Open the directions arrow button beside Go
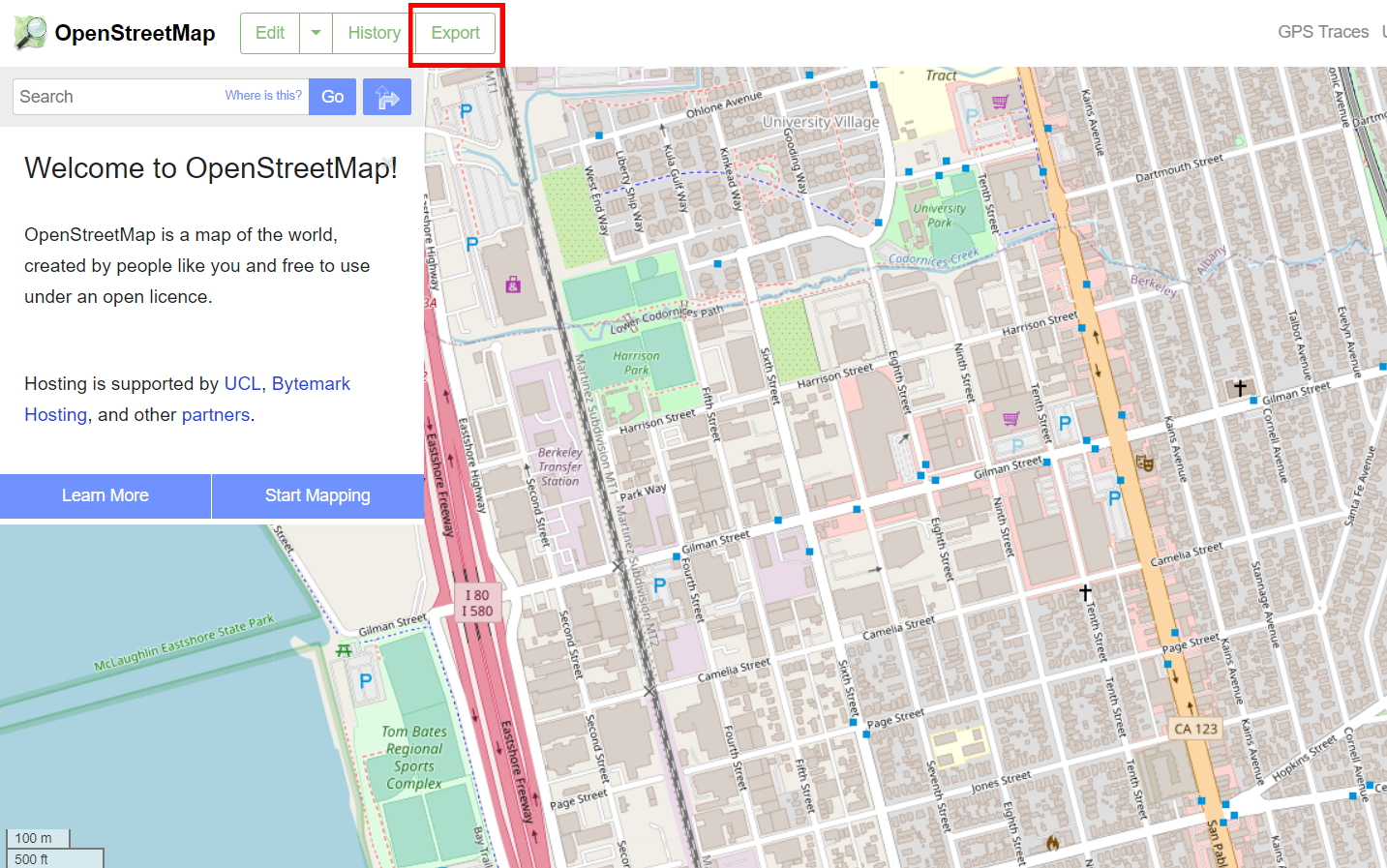The image size is (1387, 868). [387, 97]
